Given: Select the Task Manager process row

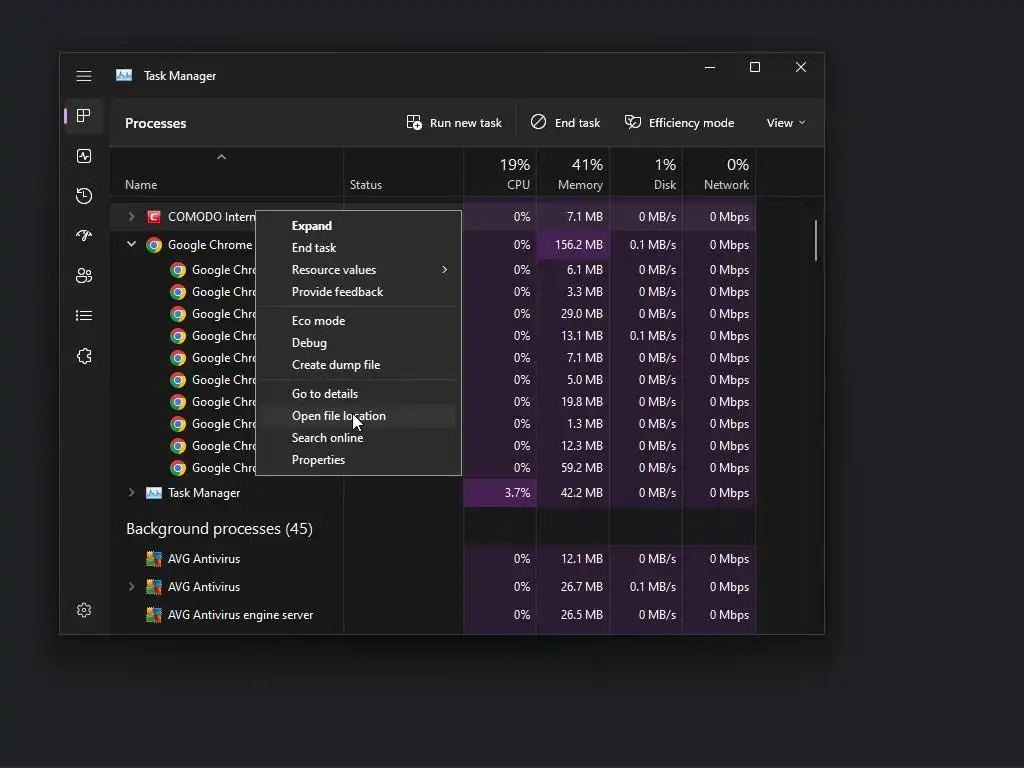Looking at the screenshot, I should tap(433, 493).
